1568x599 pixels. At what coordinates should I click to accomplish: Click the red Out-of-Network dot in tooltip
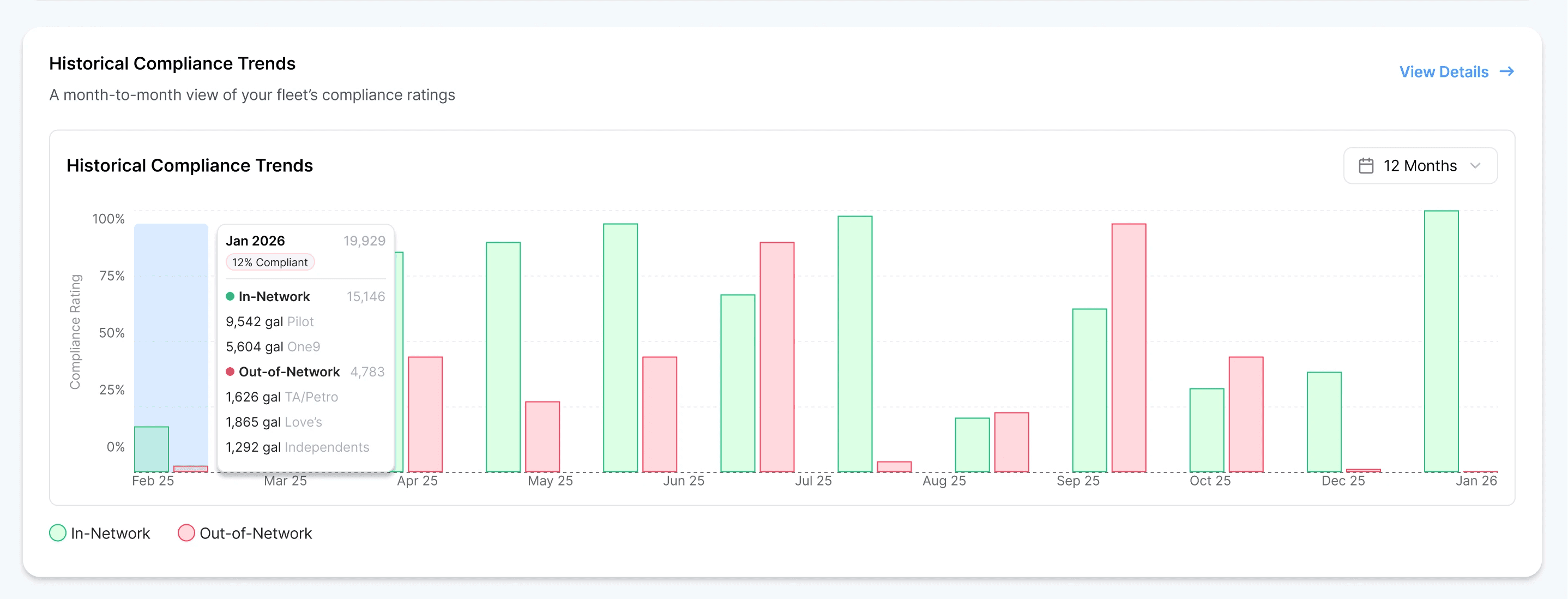[x=230, y=372]
